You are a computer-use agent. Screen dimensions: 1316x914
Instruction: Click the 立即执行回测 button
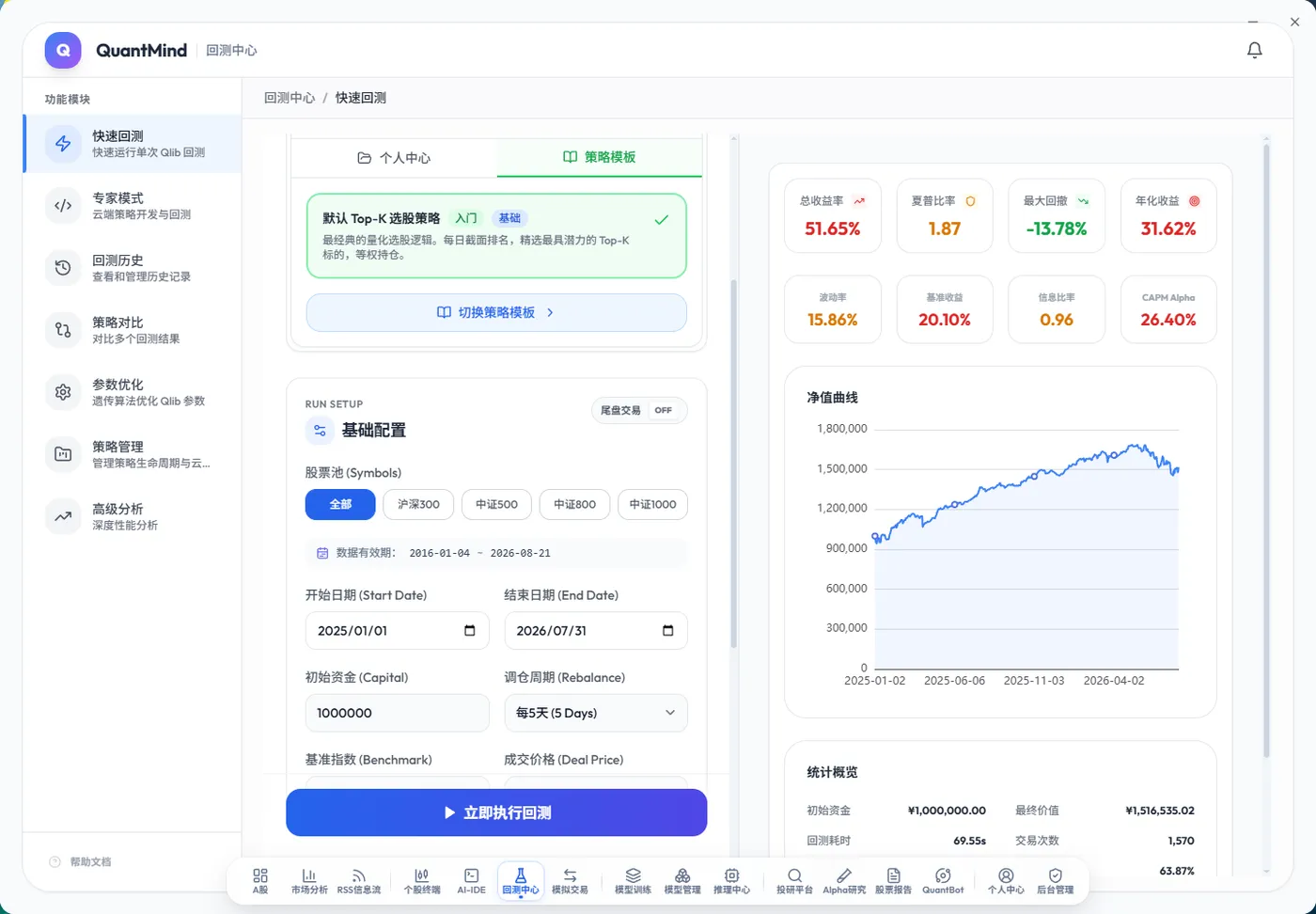point(496,812)
